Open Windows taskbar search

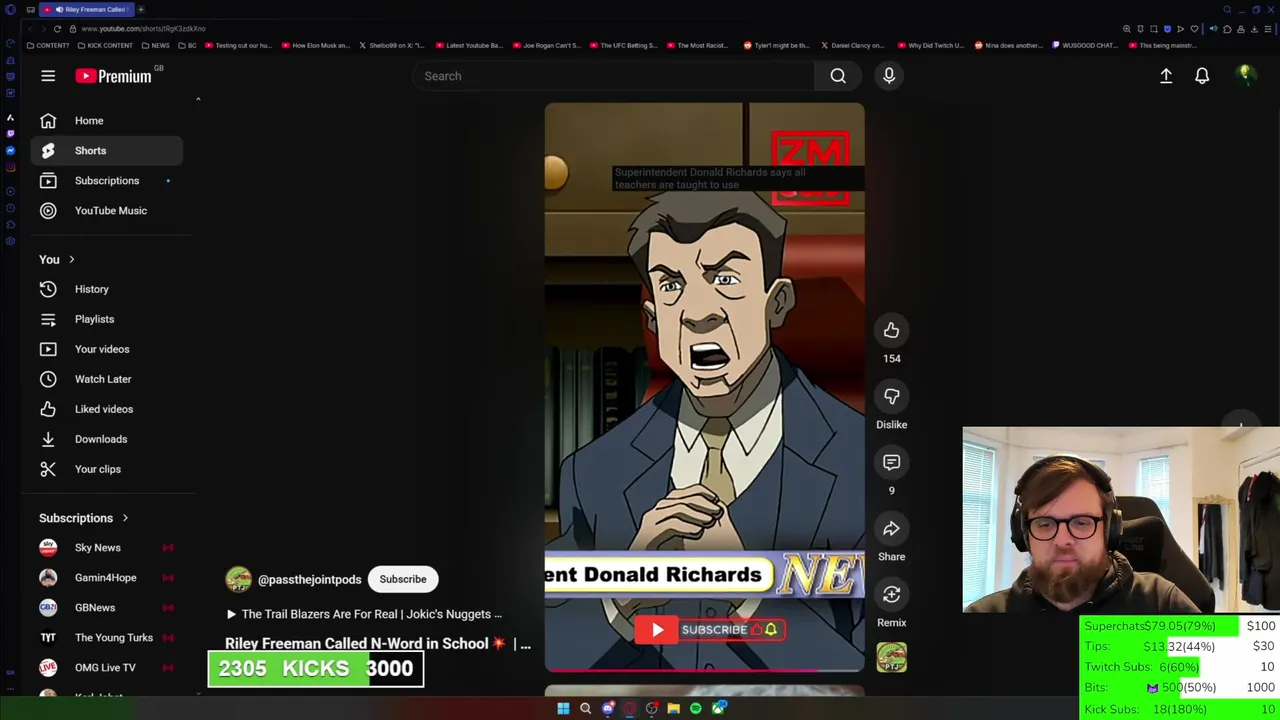[585, 708]
